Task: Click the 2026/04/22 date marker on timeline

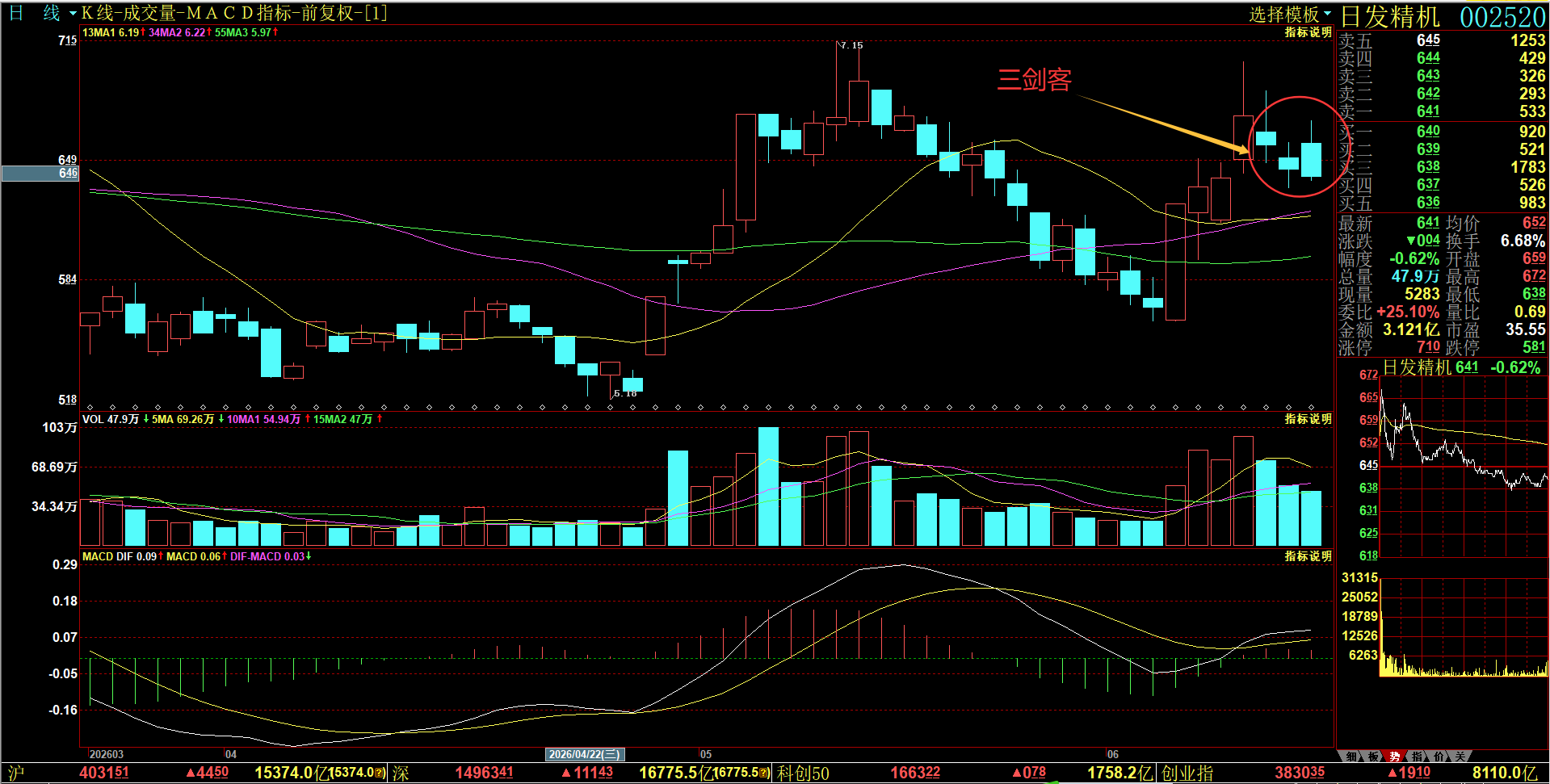Action: pyautogui.click(x=585, y=754)
